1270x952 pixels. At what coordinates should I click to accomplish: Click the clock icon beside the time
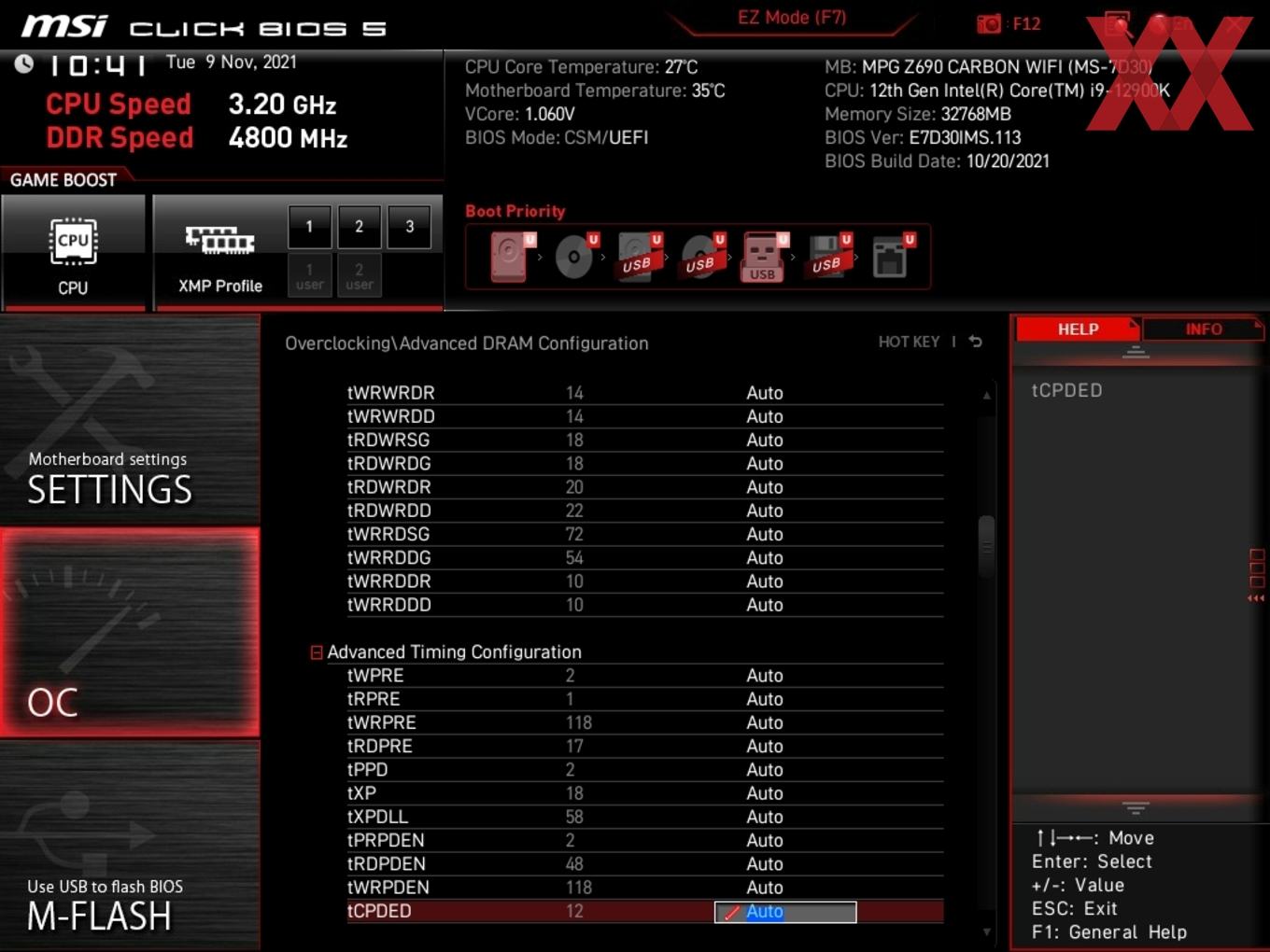[23, 63]
